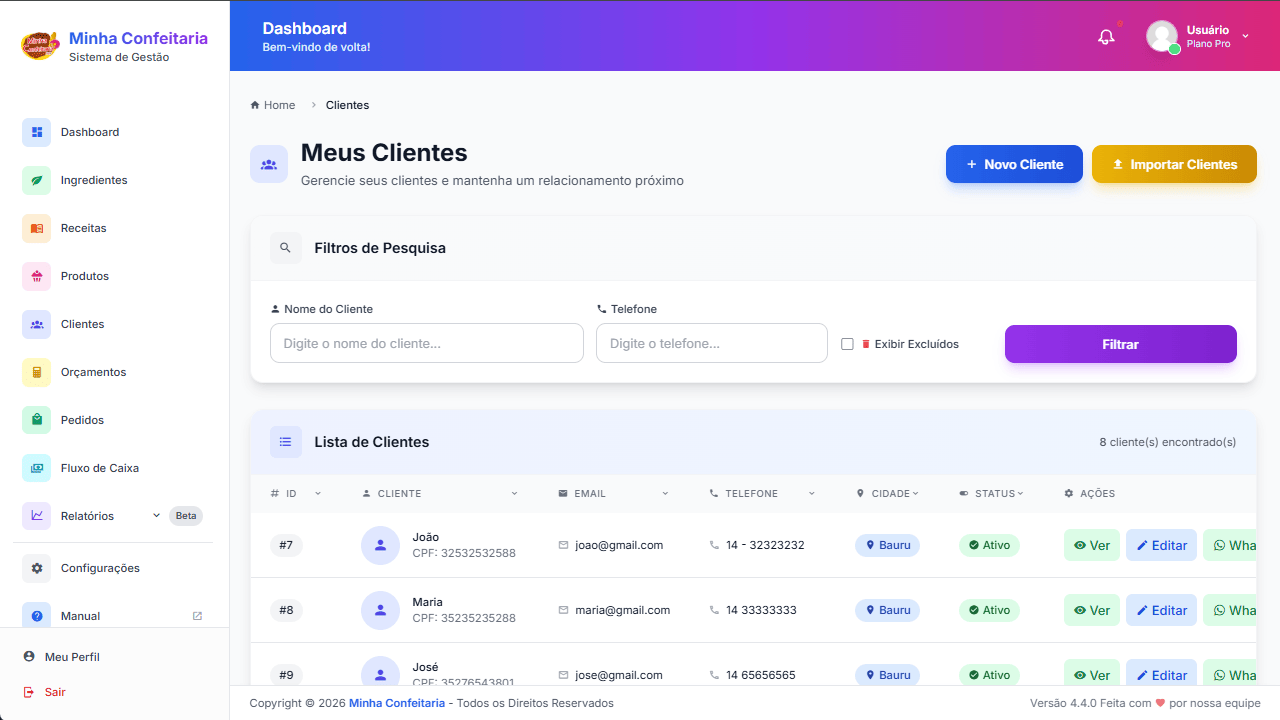
Task: Click the Minha Confeitaria logo
Action: 40,45
